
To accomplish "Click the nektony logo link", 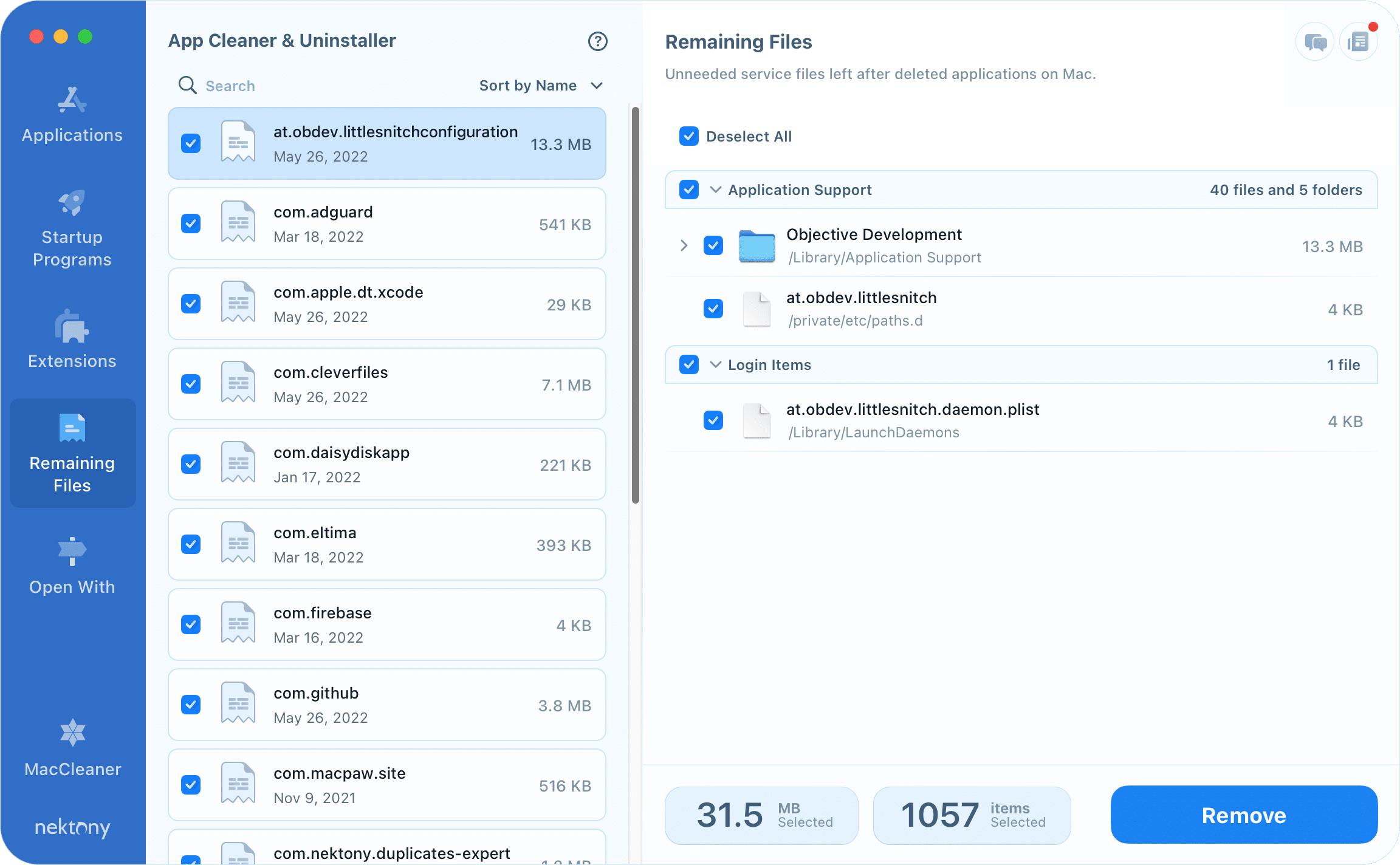I will (72, 827).
